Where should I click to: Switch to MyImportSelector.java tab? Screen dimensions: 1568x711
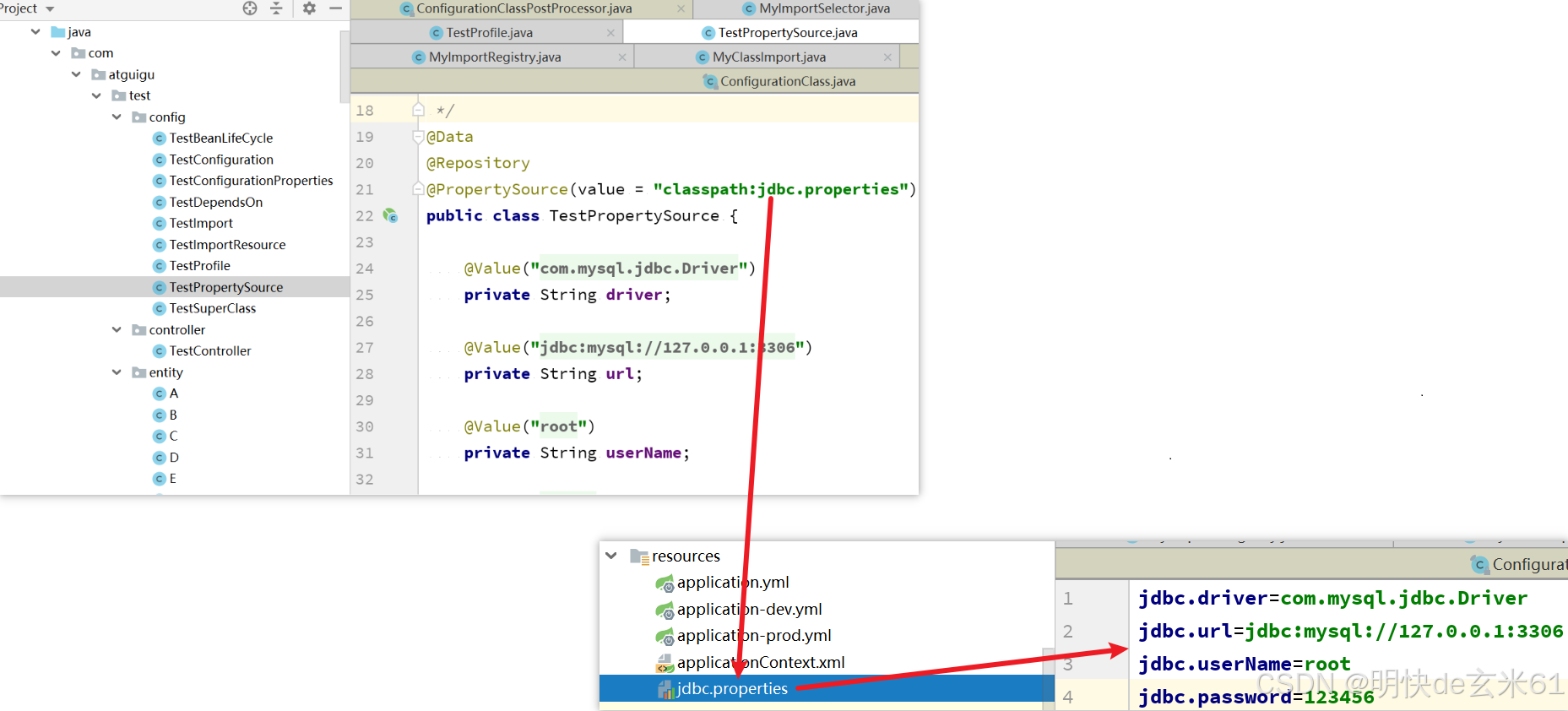coord(816,8)
